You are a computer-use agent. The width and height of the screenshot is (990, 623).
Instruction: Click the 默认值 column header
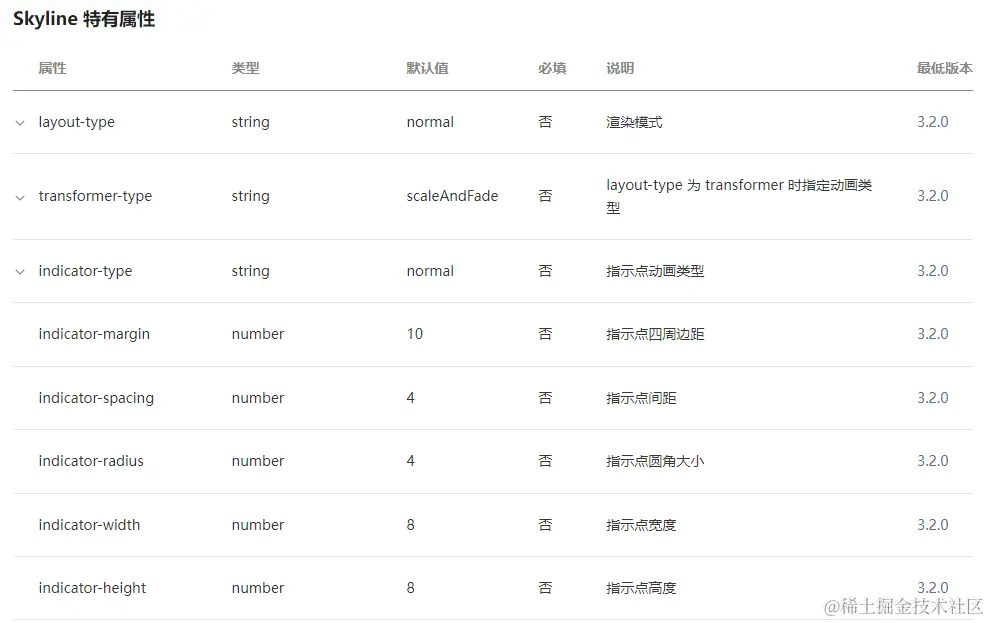(x=427, y=68)
